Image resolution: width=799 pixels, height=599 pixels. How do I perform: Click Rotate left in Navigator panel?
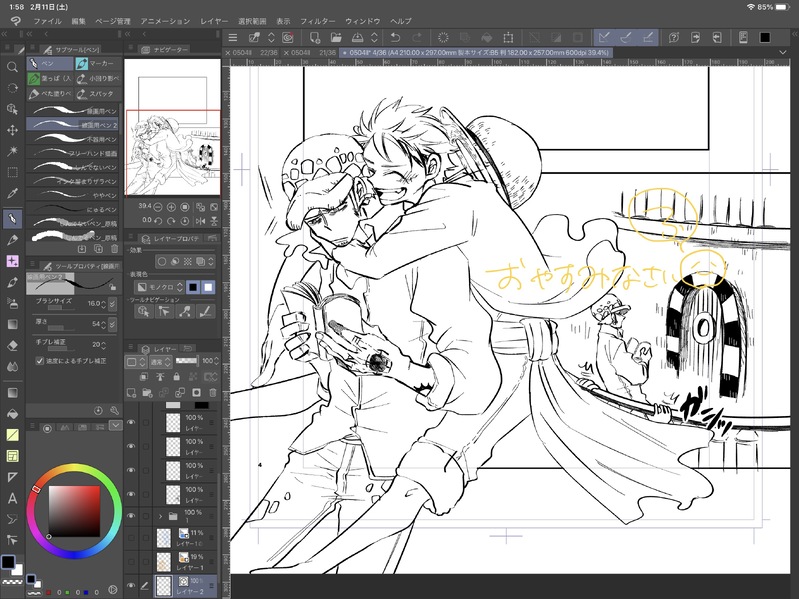tap(158, 221)
